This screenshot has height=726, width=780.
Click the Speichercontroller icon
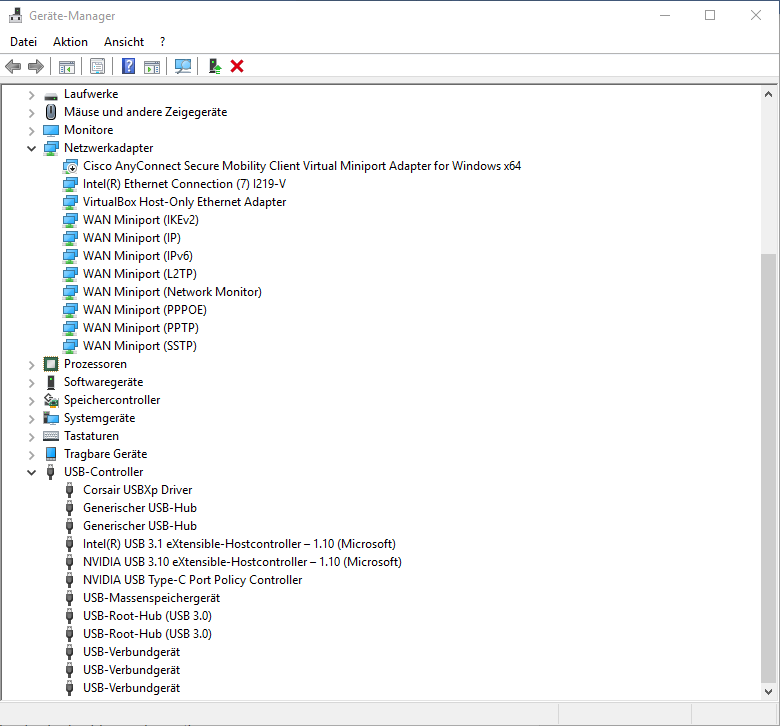51,400
